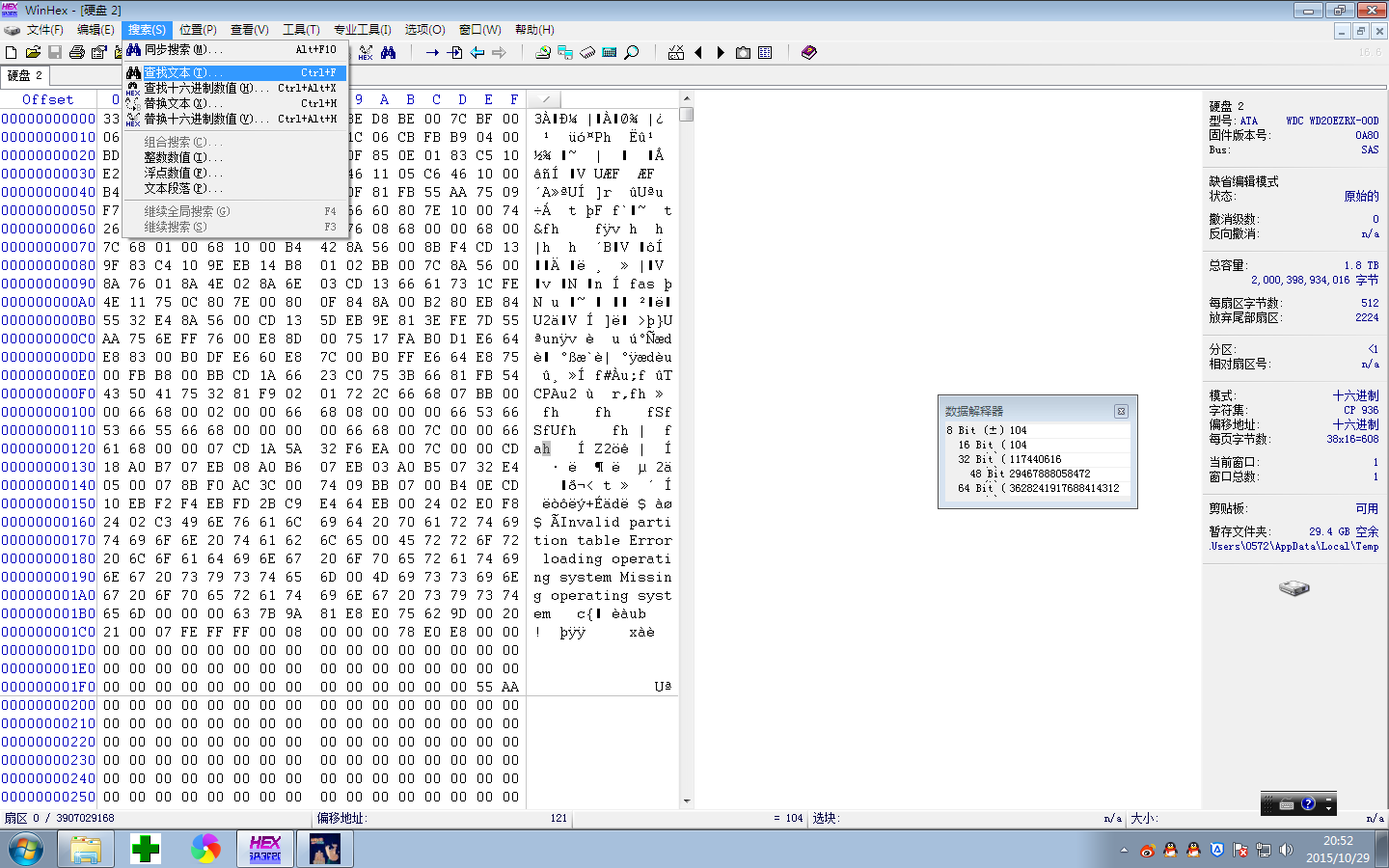Open the Help book toolbar icon
This screenshot has height=868, width=1389.
click(x=809, y=52)
